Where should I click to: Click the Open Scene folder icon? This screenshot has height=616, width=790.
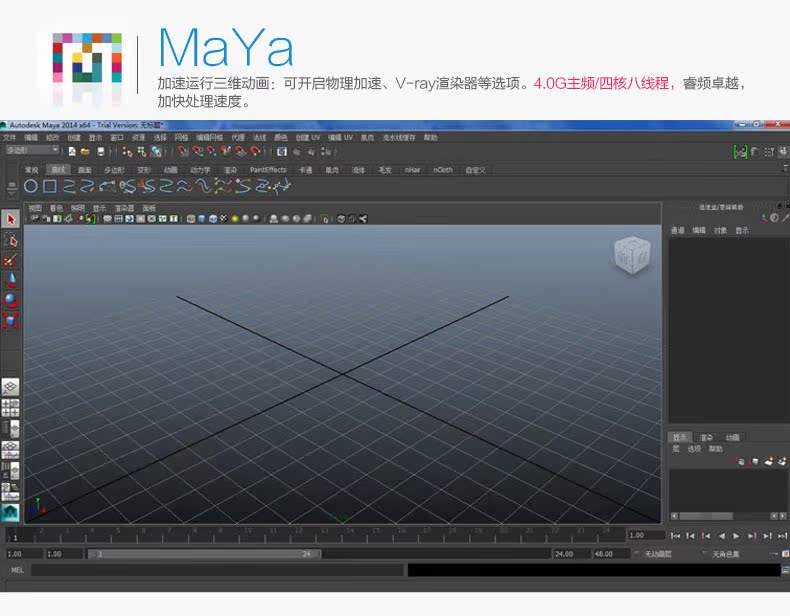pyautogui.click(x=86, y=151)
